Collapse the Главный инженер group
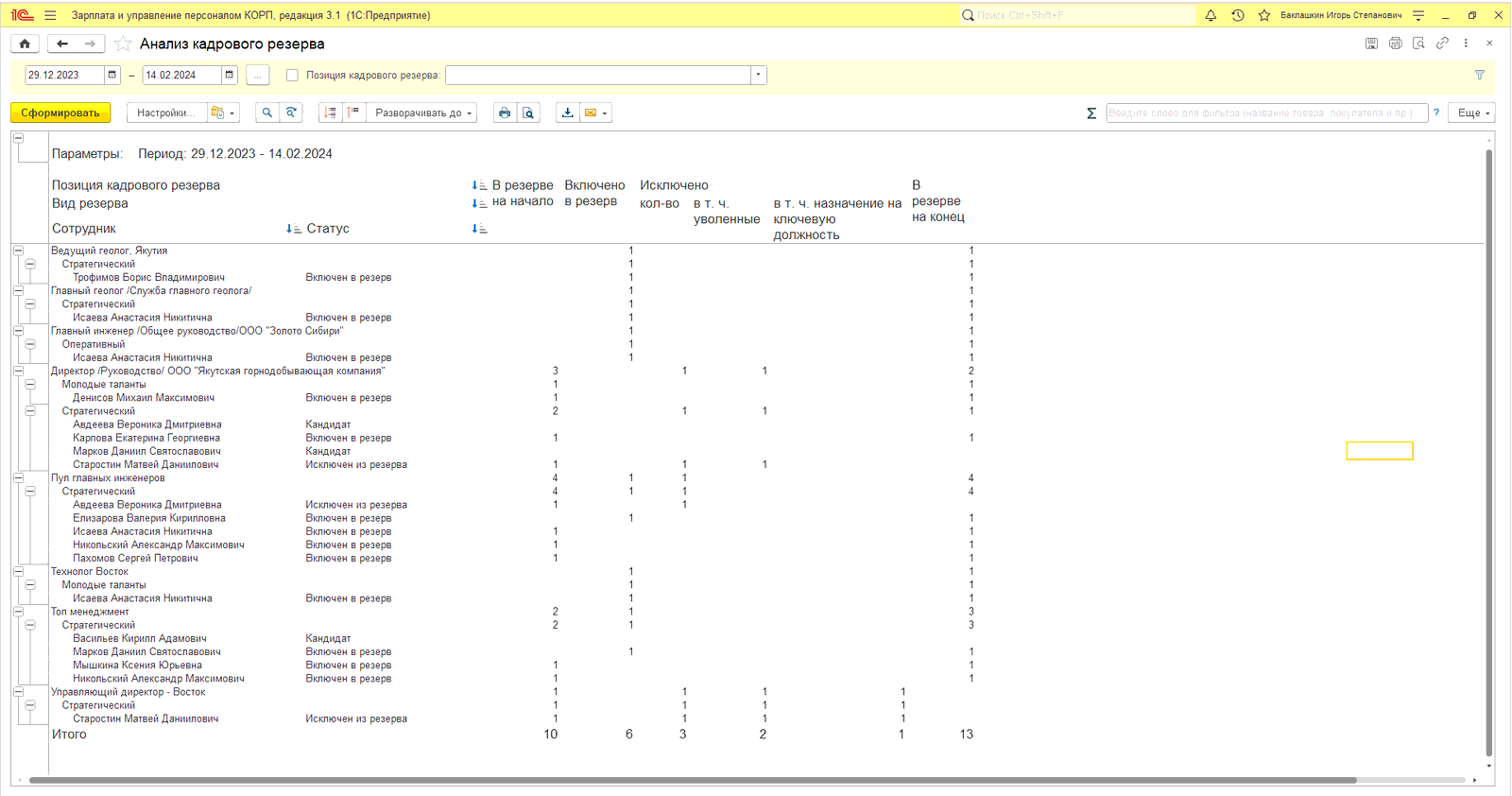 (x=18, y=331)
